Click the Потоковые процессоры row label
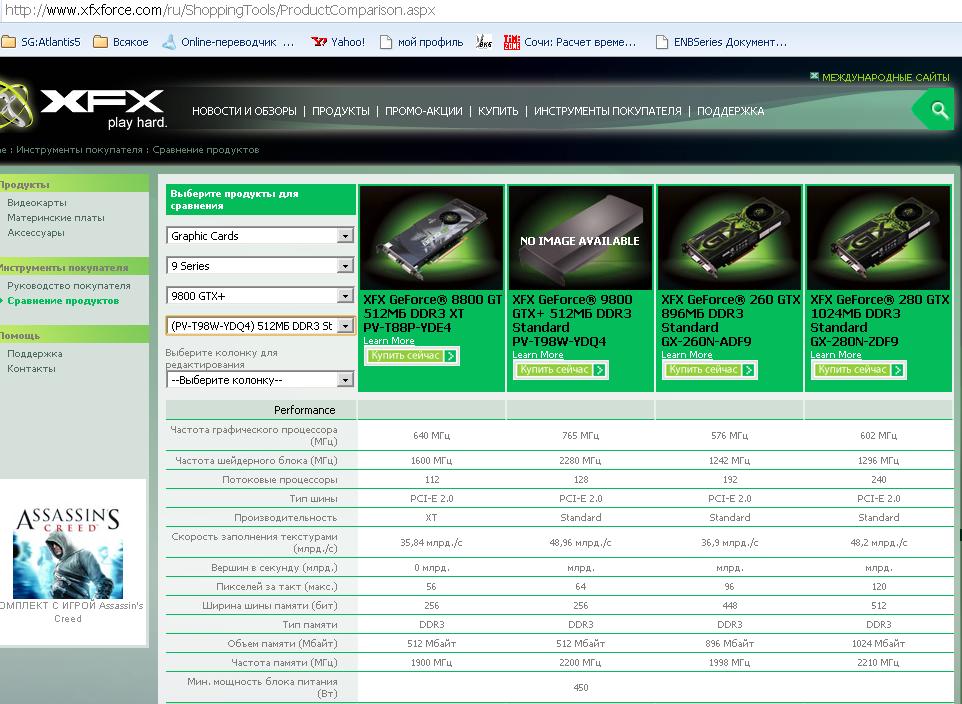 tap(279, 479)
